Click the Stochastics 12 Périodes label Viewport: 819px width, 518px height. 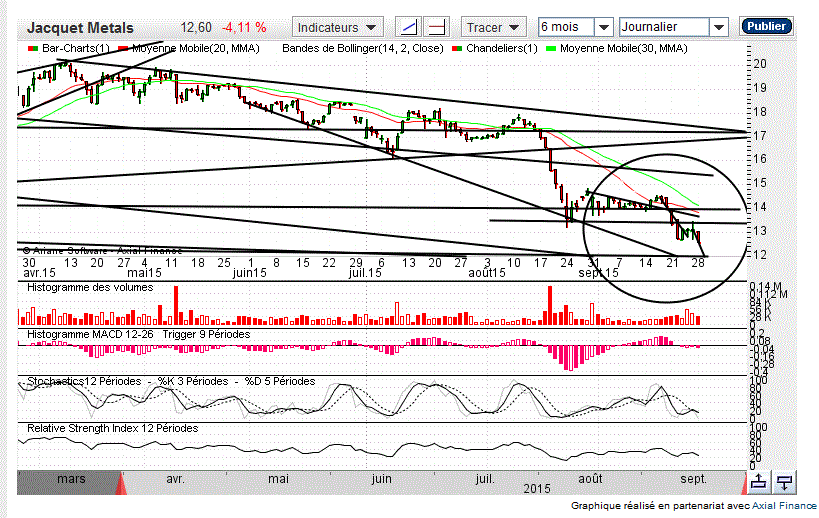pyautogui.click(x=84, y=381)
